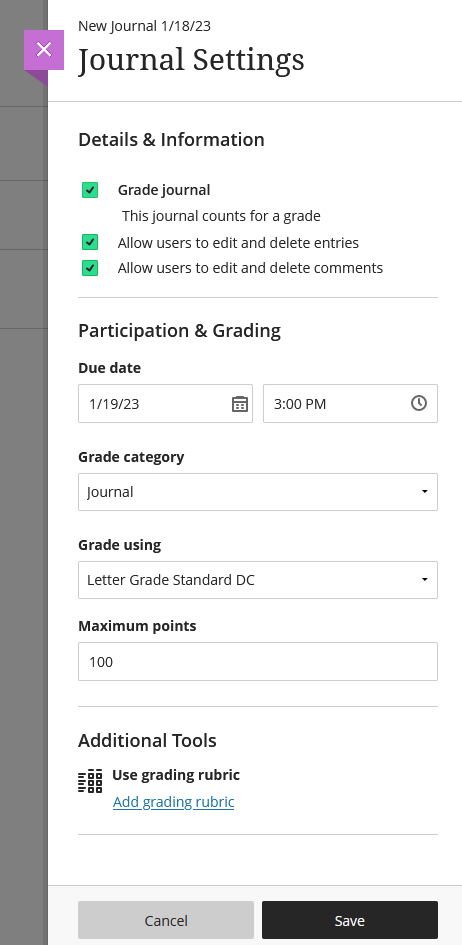
Task: Toggle Allow users to edit and delete entries
Action: pyautogui.click(x=90, y=242)
